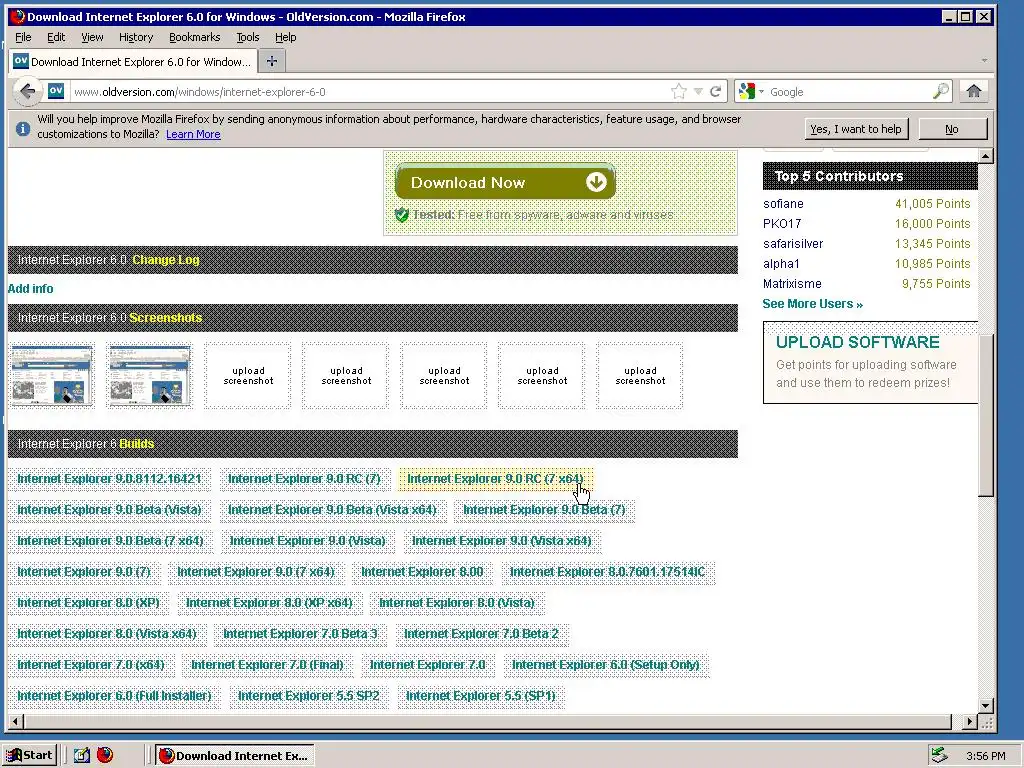Click the info icon in notification bar
1024x768 pixels.
click(23, 129)
